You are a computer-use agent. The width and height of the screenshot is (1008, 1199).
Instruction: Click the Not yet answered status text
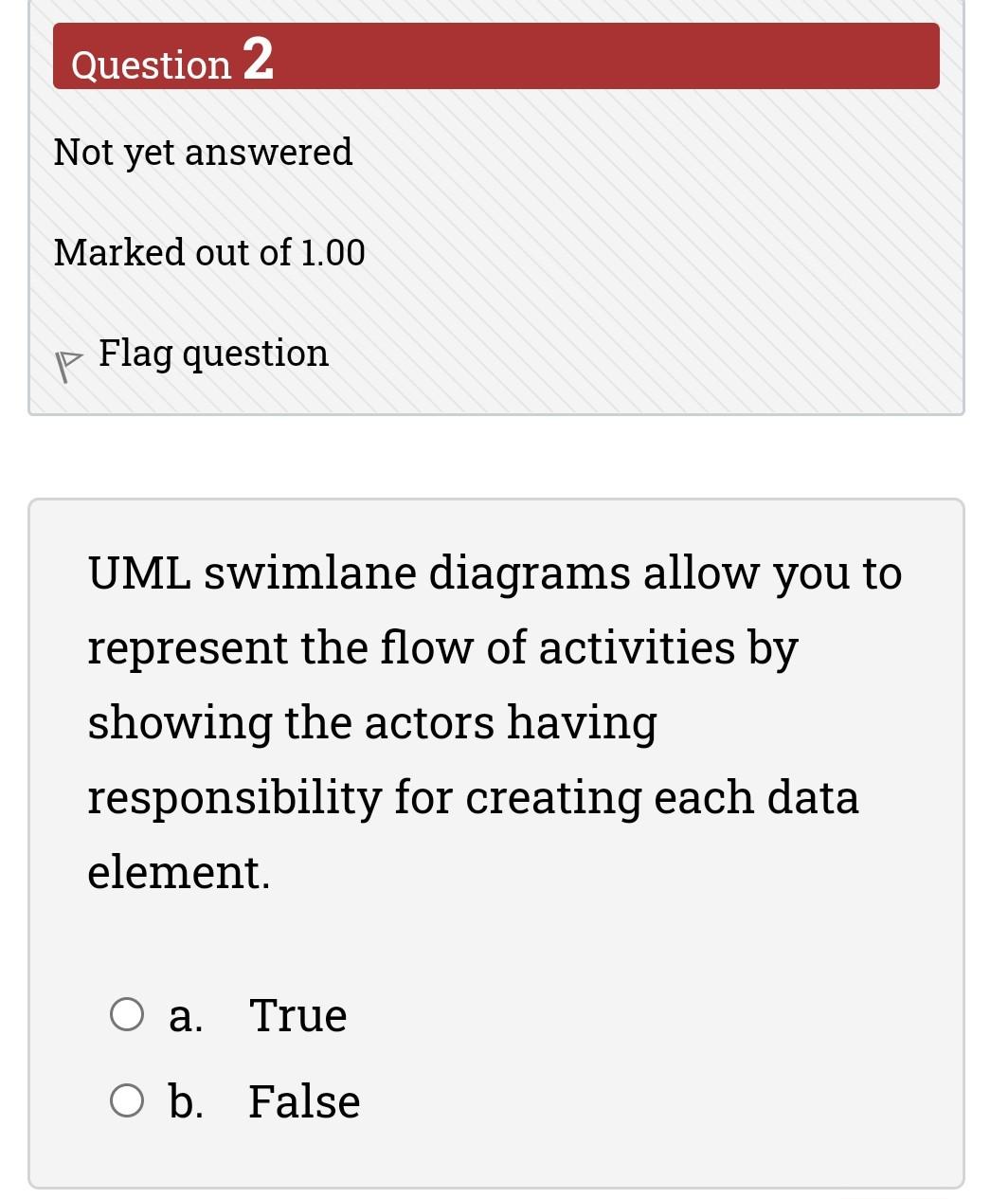(x=203, y=152)
